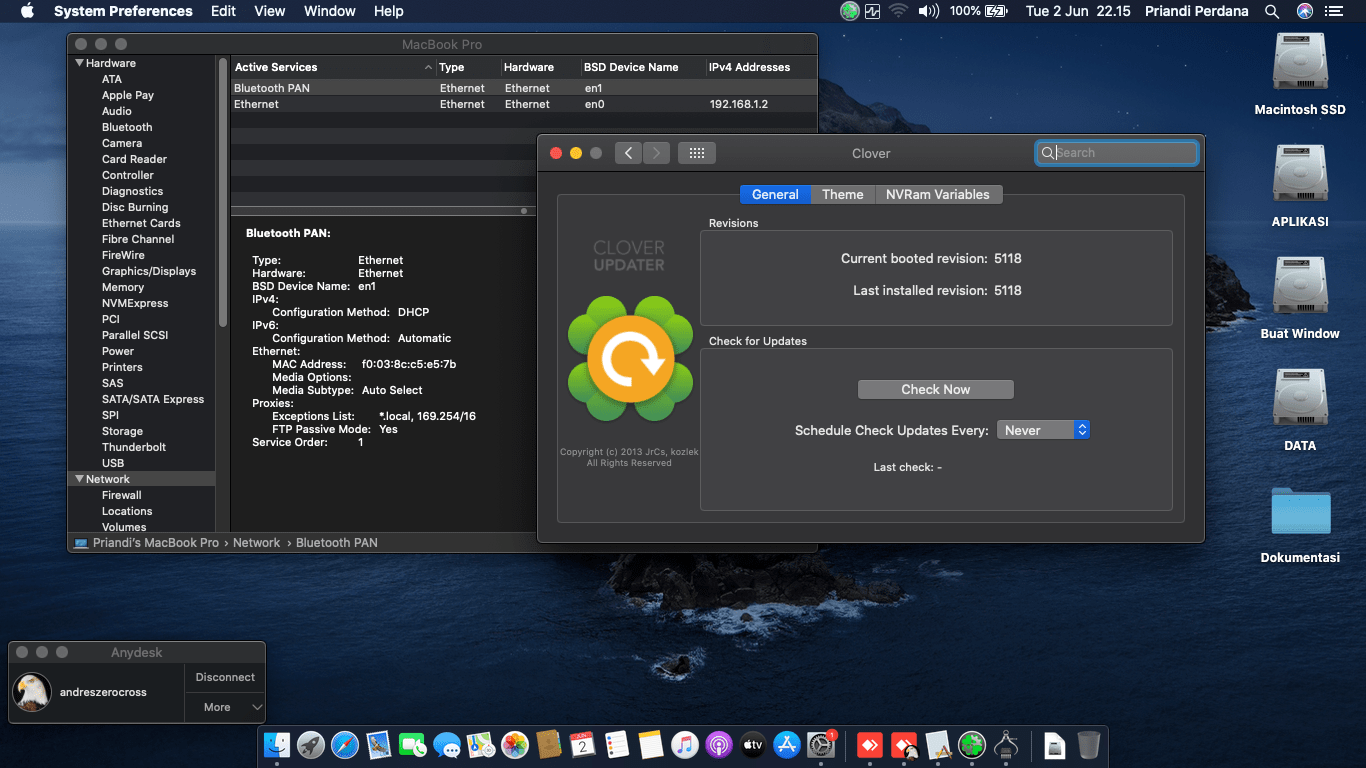Select Thunderbolt in the sidebar
Viewport: 1366px width, 768px height.
(134, 447)
